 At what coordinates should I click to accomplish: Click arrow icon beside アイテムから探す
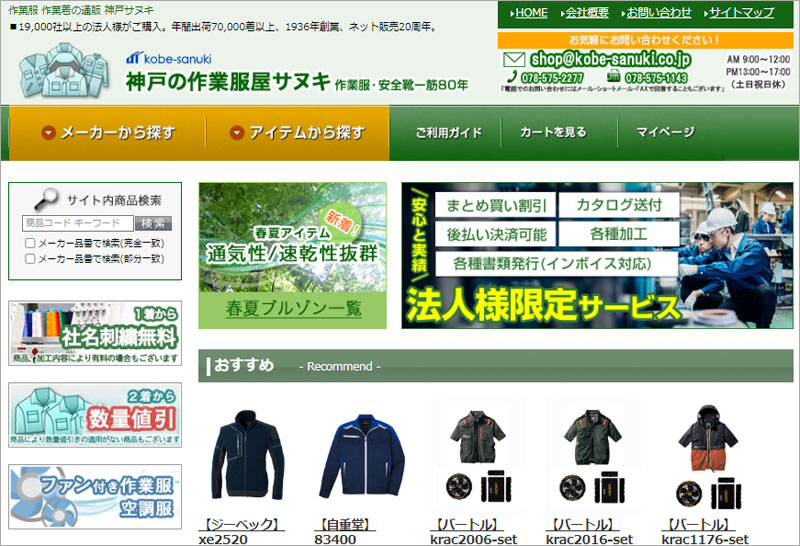pyautogui.click(x=237, y=133)
